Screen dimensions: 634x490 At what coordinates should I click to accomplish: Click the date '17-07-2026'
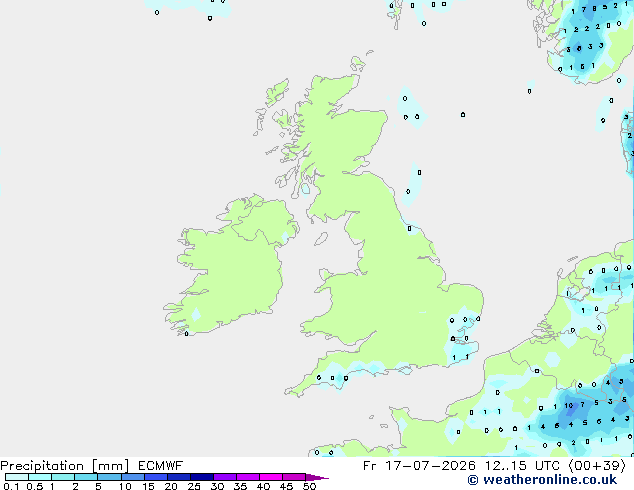click(x=430, y=466)
